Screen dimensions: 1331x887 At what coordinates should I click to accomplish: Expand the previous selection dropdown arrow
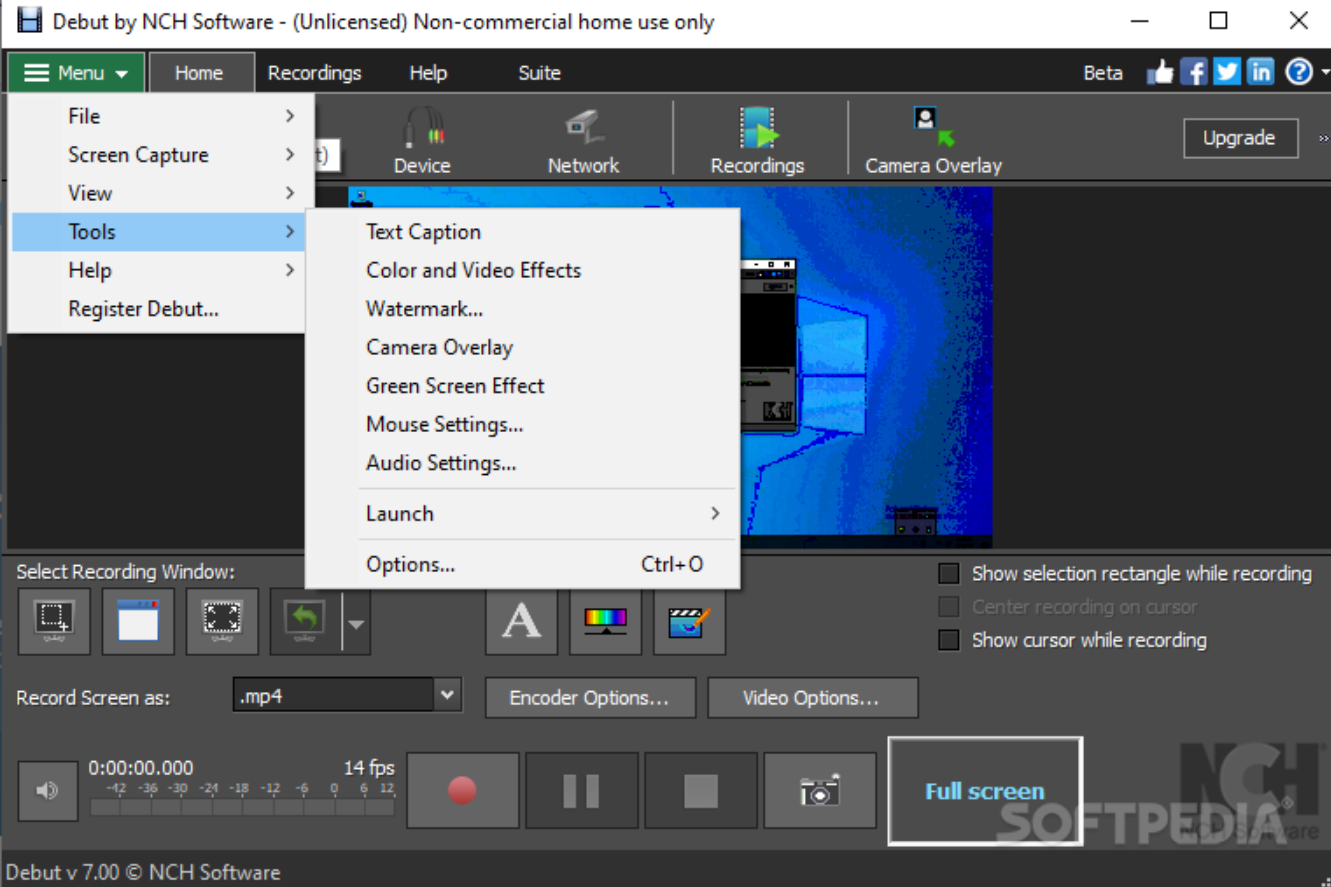click(x=357, y=621)
